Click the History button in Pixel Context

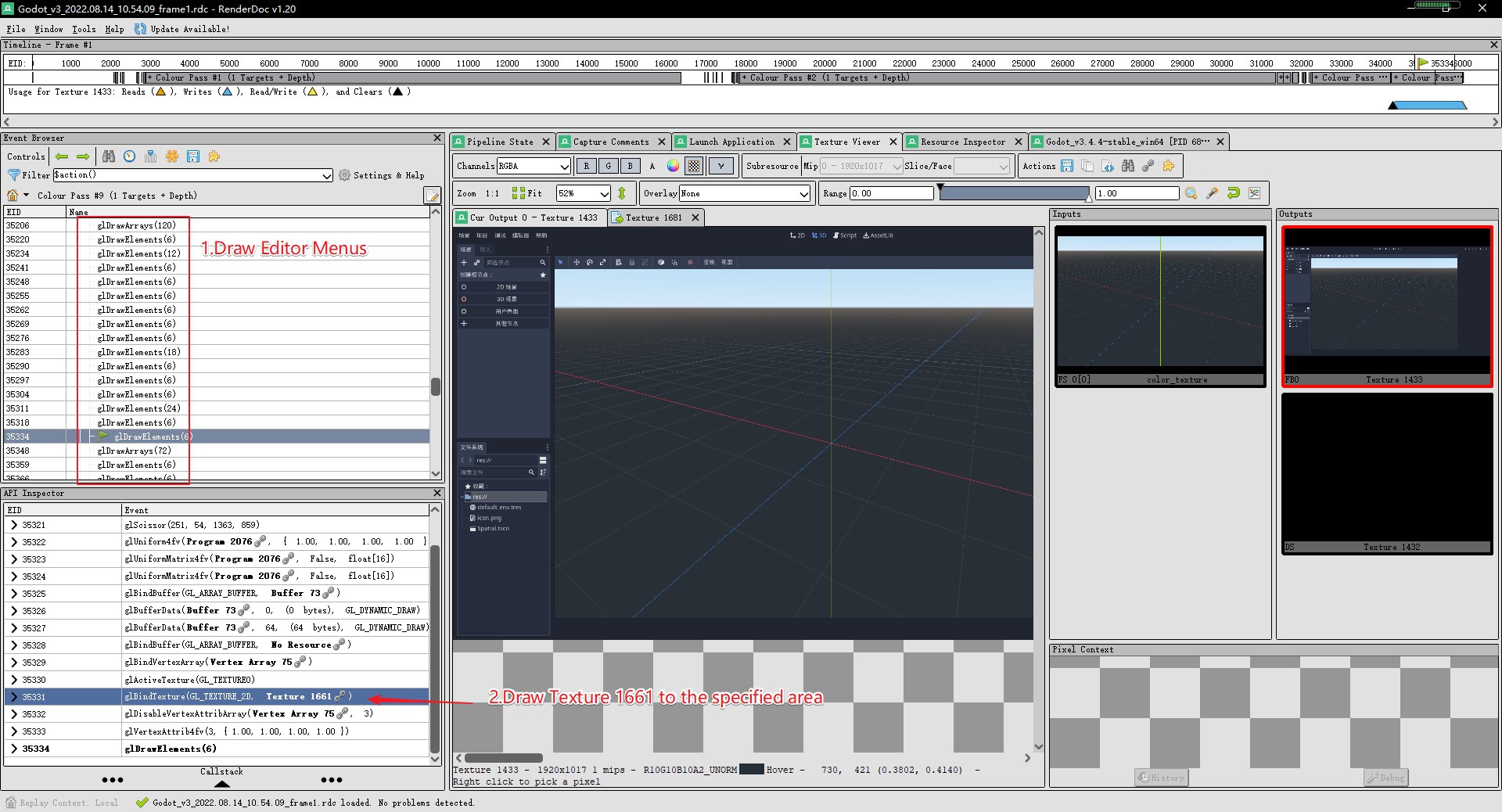pos(1162,778)
